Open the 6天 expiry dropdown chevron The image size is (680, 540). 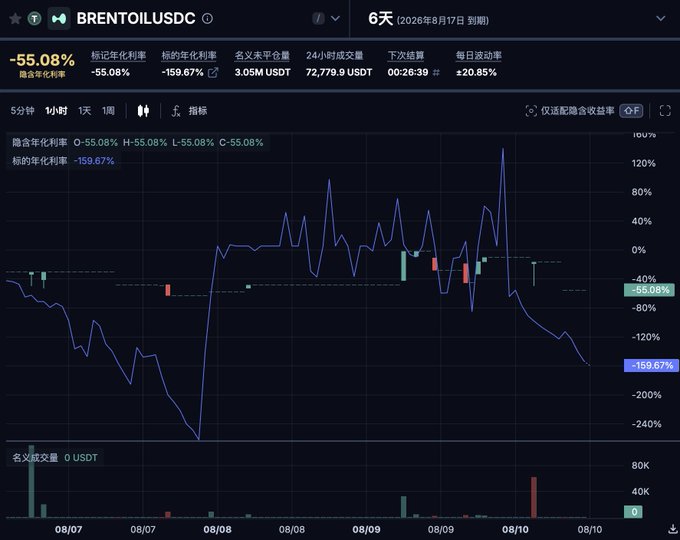pyautogui.click(x=660, y=18)
